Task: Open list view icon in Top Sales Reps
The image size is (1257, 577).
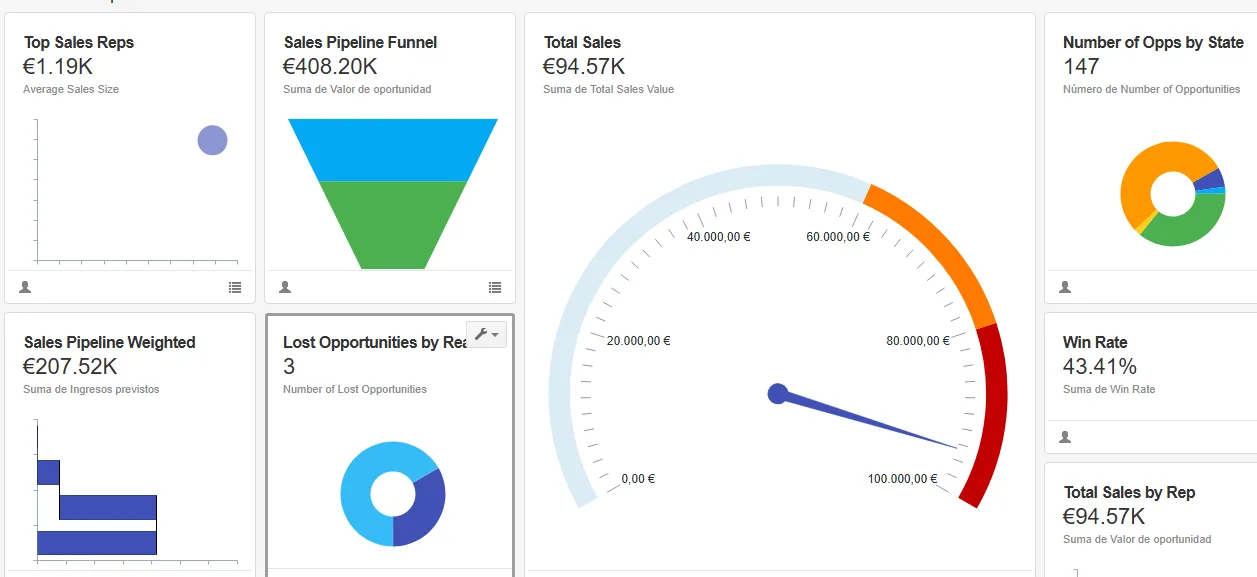Action: click(x=235, y=287)
